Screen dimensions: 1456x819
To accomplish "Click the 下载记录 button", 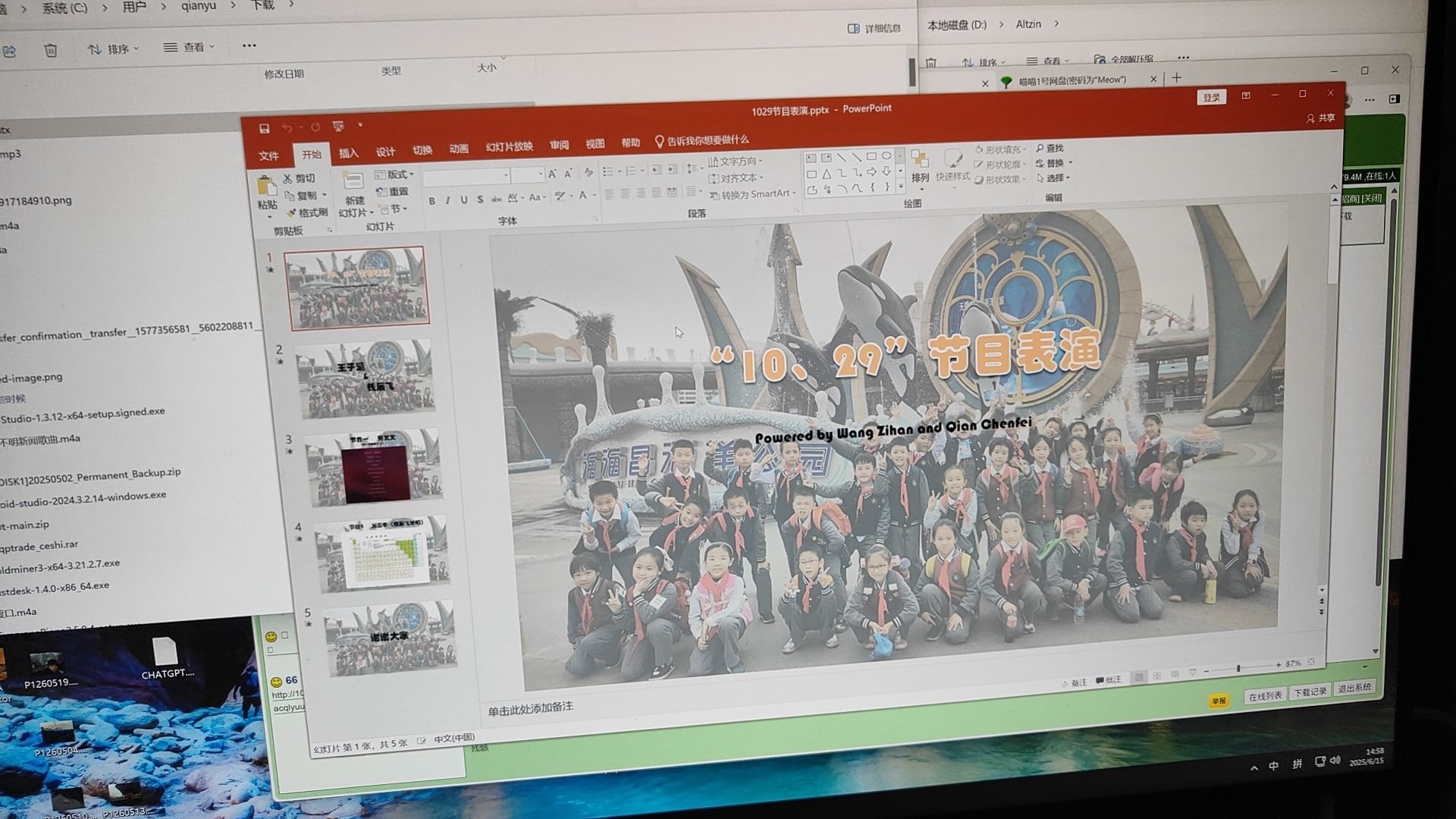I will pos(1310,692).
